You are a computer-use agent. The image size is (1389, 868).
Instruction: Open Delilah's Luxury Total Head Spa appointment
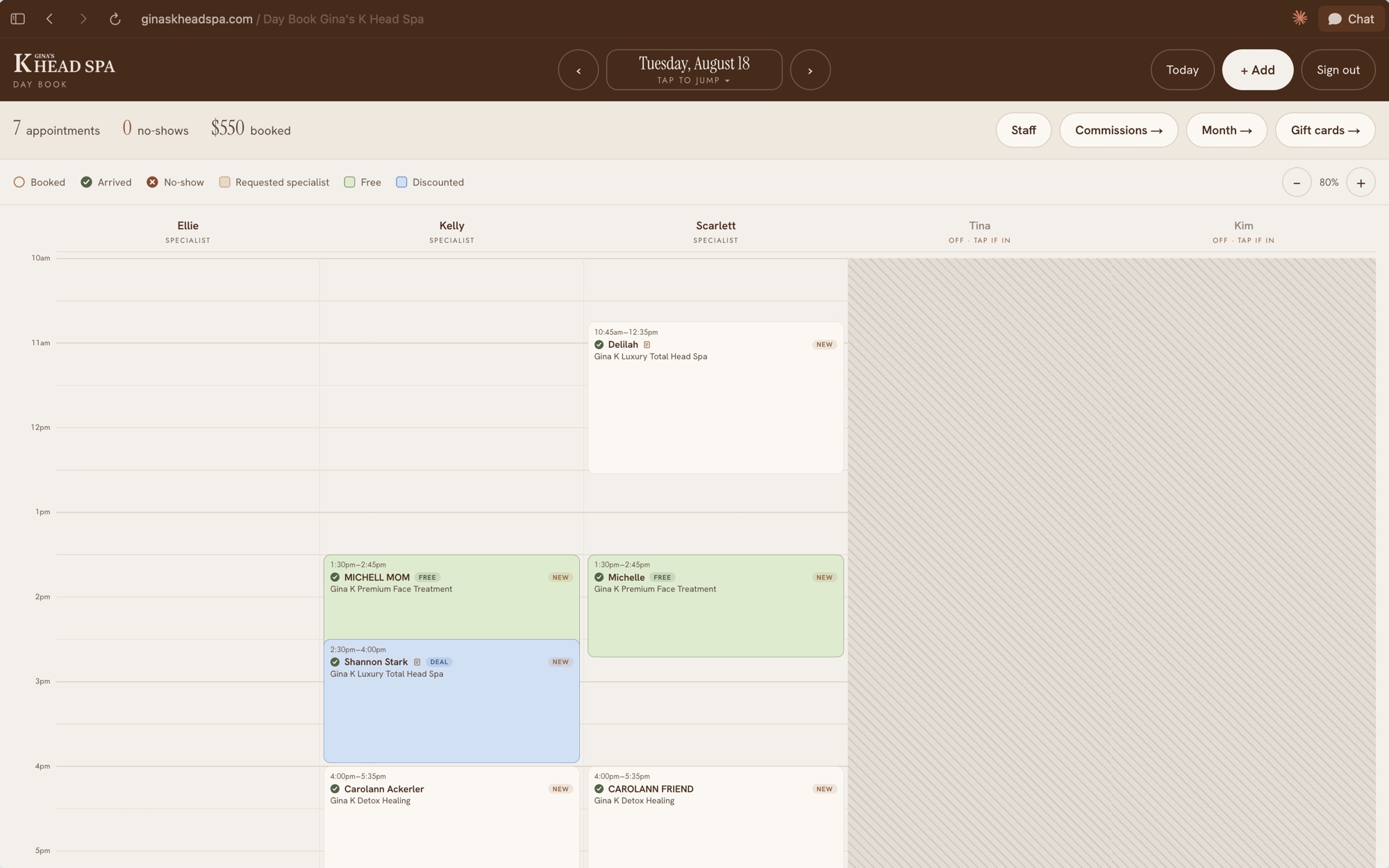[x=715, y=398]
